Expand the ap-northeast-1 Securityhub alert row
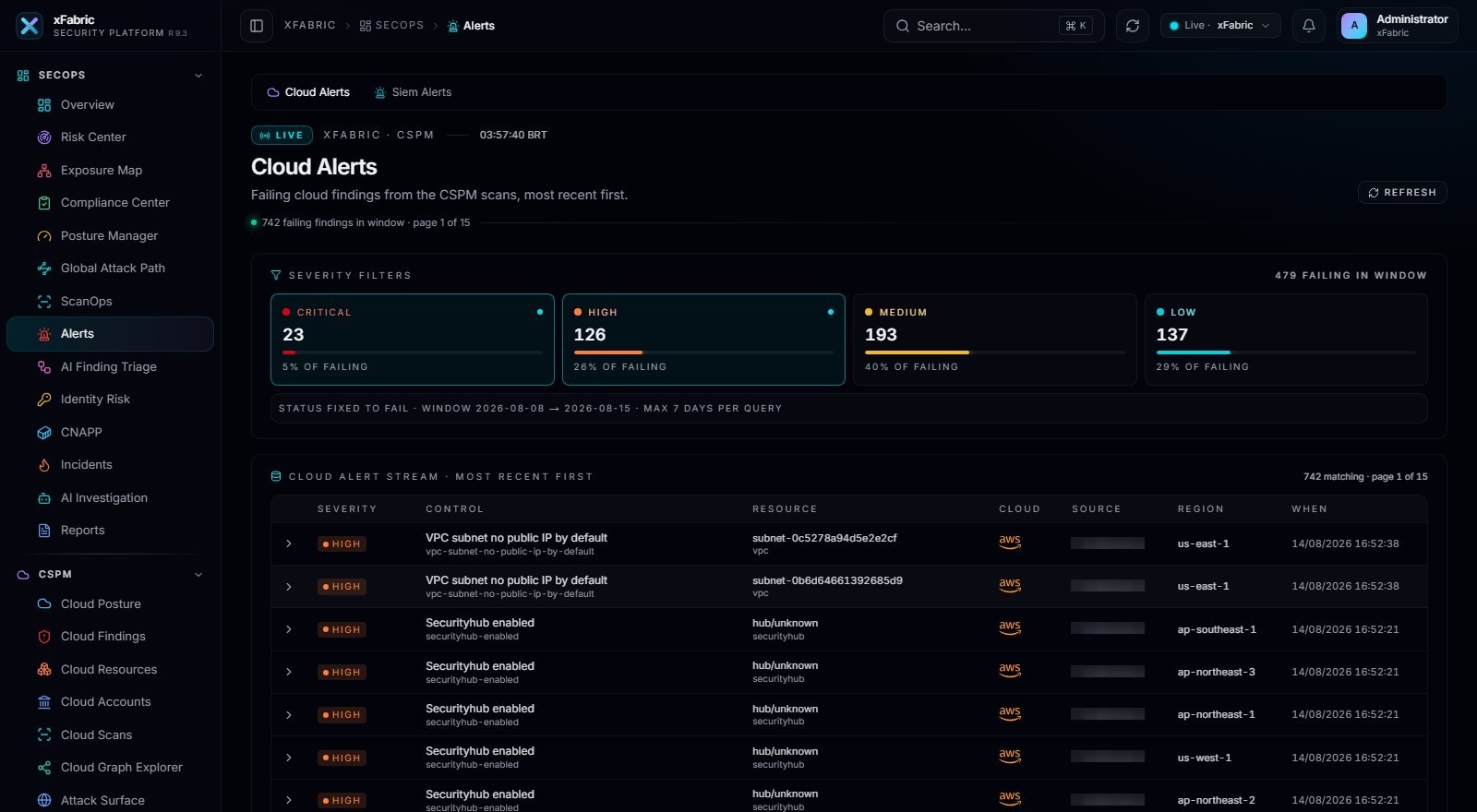The width and height of the screenshot is (1477, 812). [289, 715]
